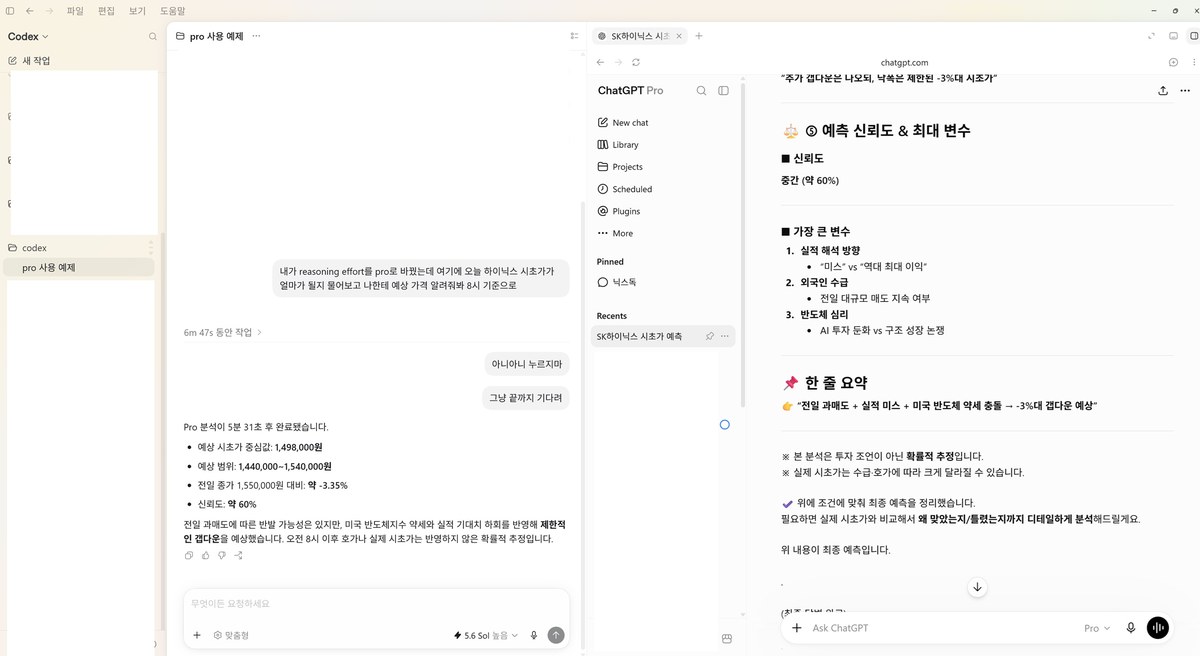Add attachment with Codex plus button
The image size is (1200, 656).
pyautogui.click(x=197, y=635)
